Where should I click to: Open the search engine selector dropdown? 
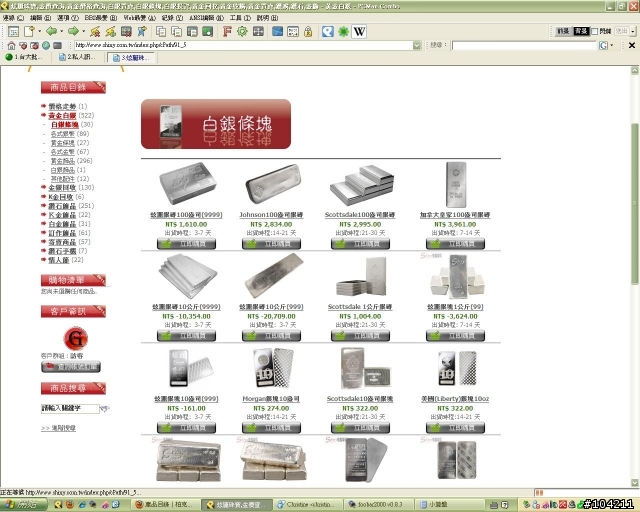click(611, 45)
